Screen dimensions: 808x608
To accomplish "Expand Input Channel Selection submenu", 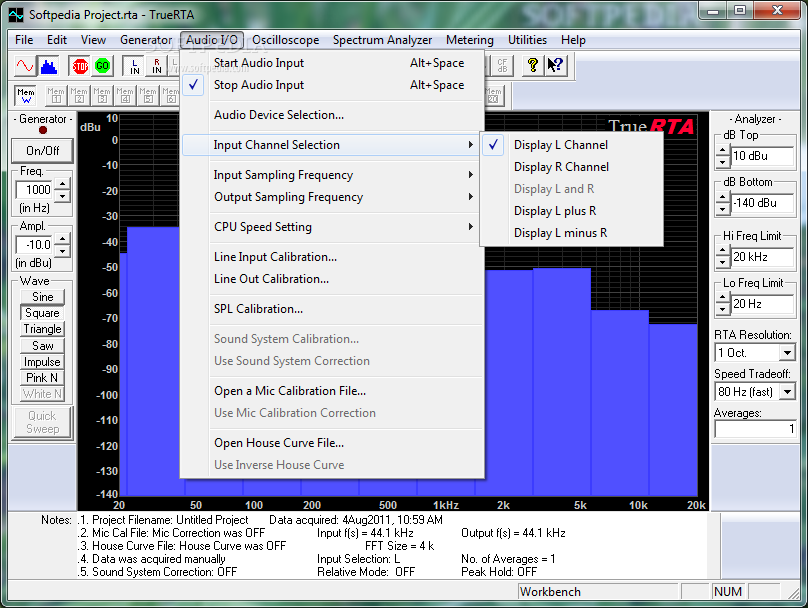I will (332, 145).
